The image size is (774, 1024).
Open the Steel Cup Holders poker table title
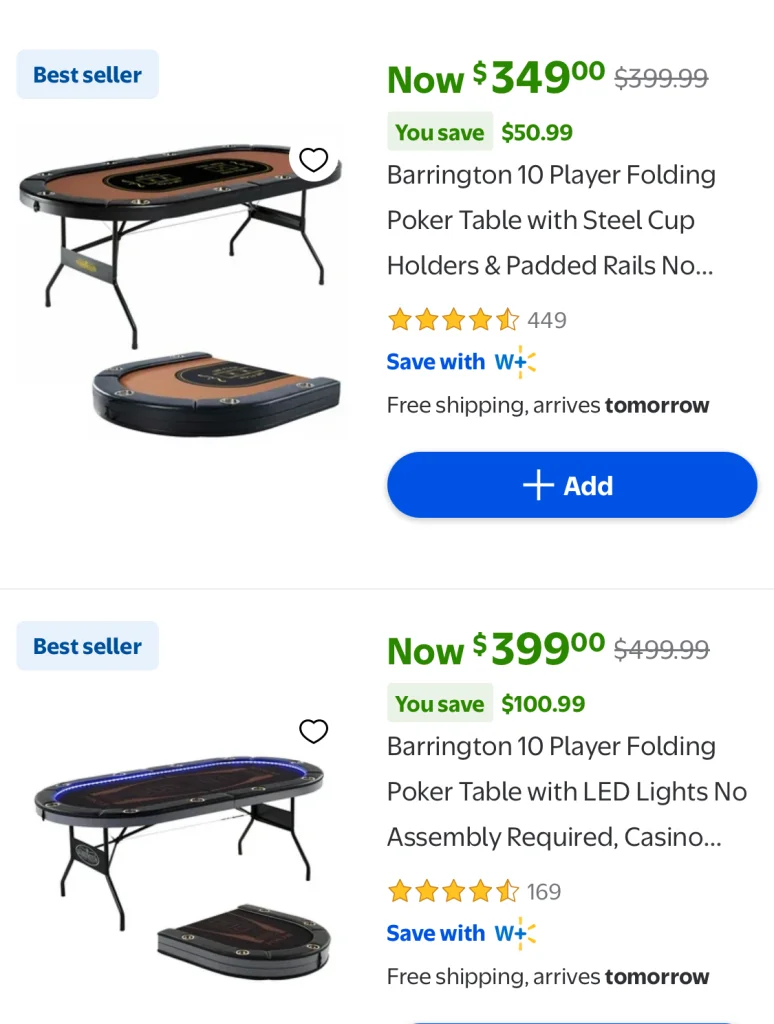tap(551, 220)
